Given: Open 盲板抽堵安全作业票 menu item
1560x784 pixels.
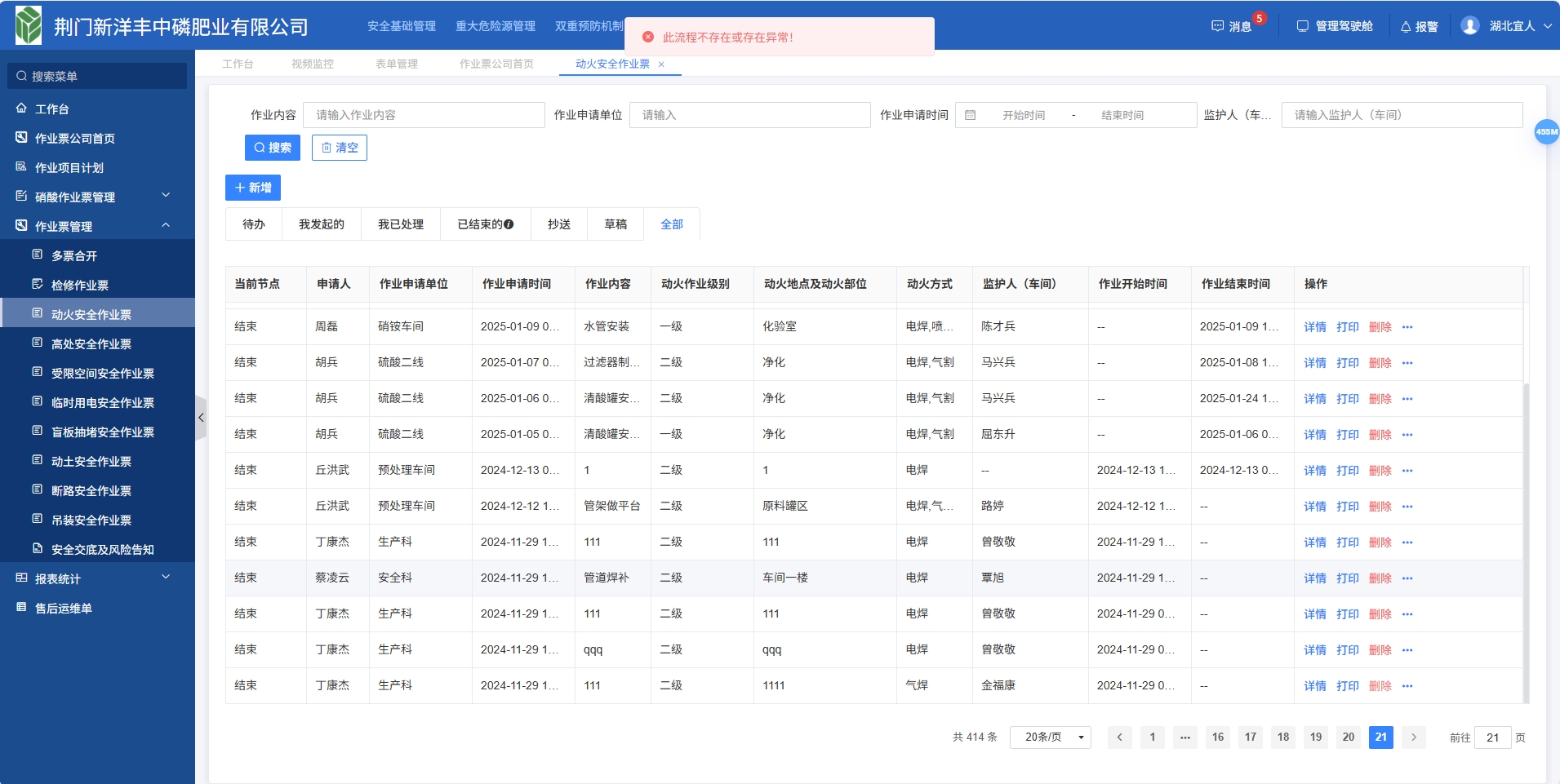Looking at the screenshot, I should [97, 432].
